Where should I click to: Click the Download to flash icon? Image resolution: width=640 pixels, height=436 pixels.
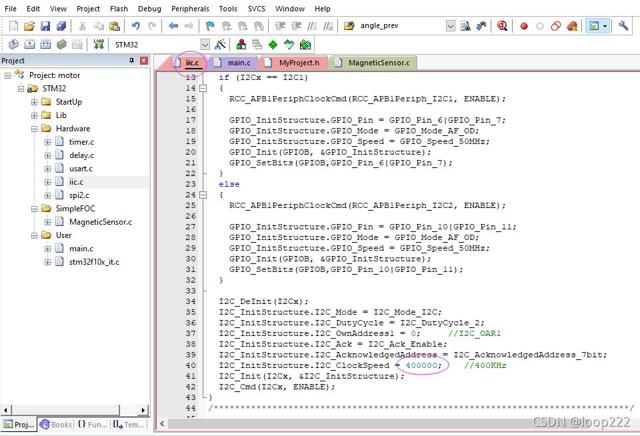click(98, 44)
